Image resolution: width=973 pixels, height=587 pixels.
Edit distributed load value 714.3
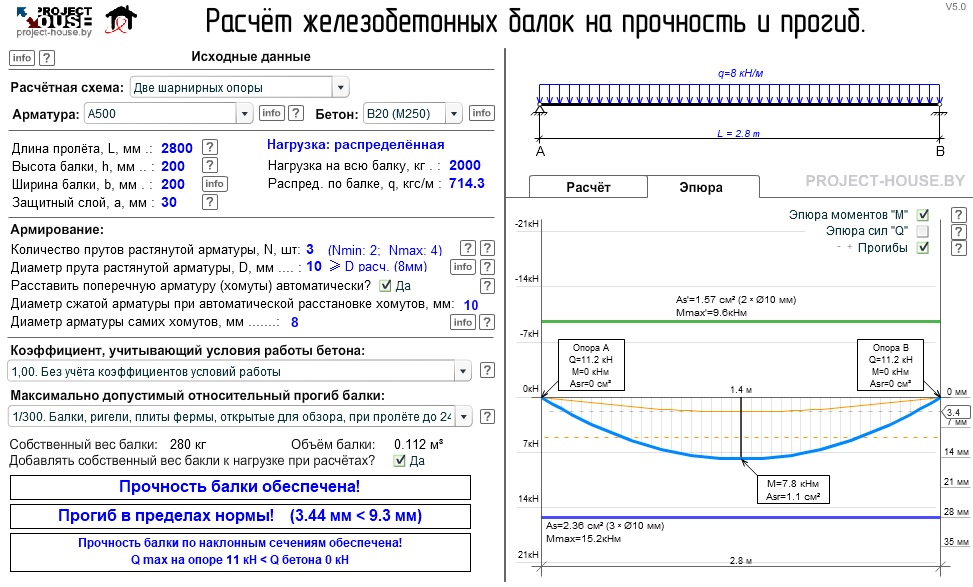467,183
